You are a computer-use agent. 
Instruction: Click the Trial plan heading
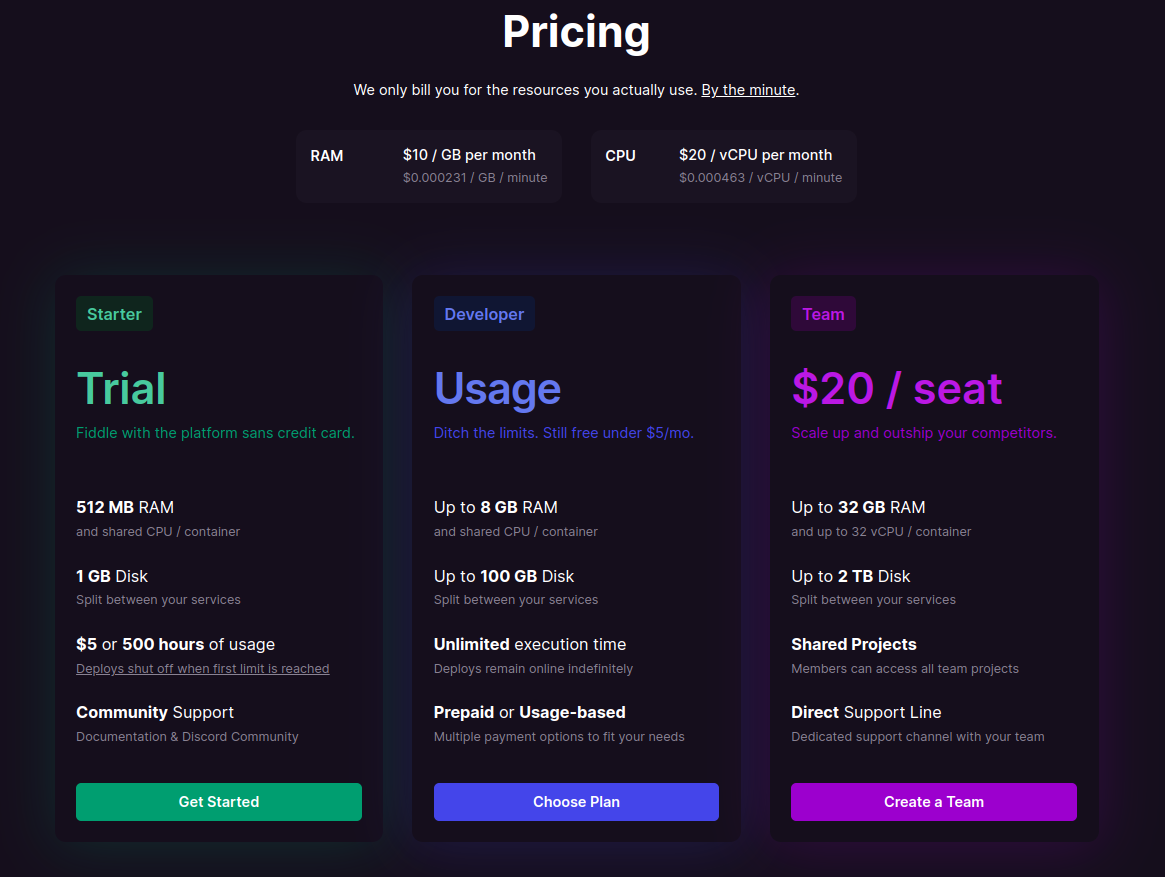point(121,388)
